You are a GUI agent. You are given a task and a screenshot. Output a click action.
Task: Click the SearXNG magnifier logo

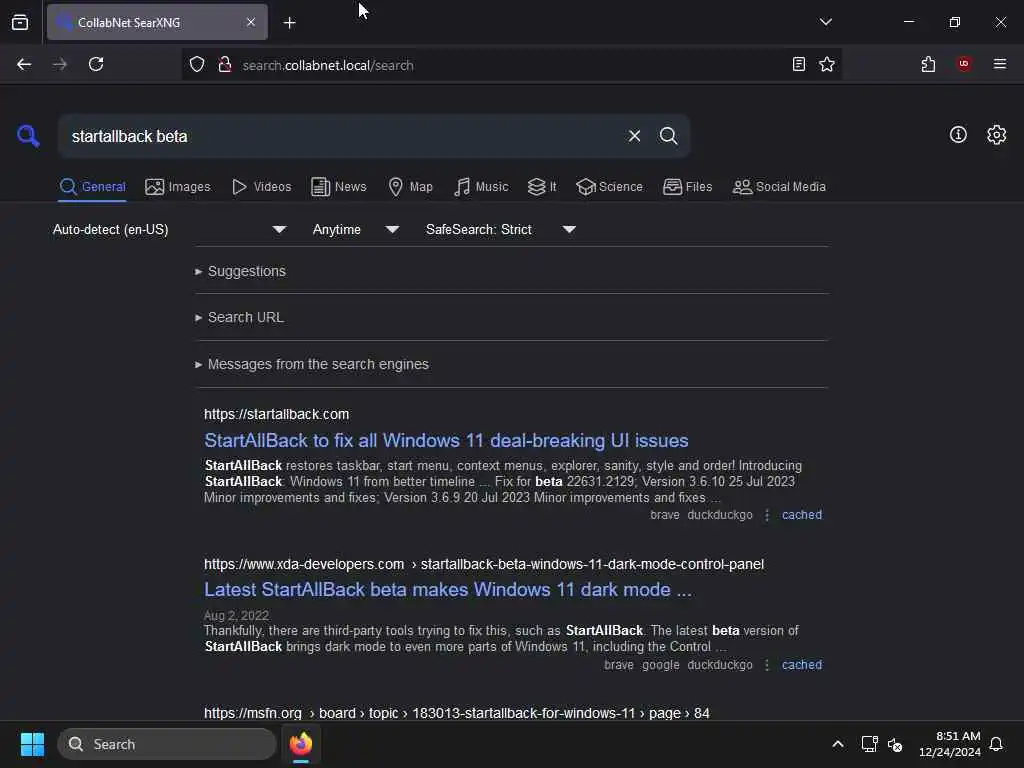coord(28,136)
